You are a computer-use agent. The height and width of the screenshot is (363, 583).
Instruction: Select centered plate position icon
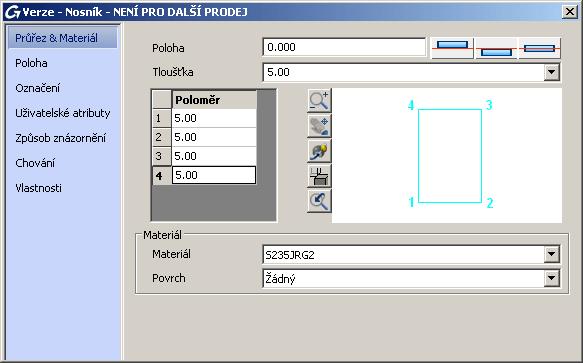click(x=539, y=48)
